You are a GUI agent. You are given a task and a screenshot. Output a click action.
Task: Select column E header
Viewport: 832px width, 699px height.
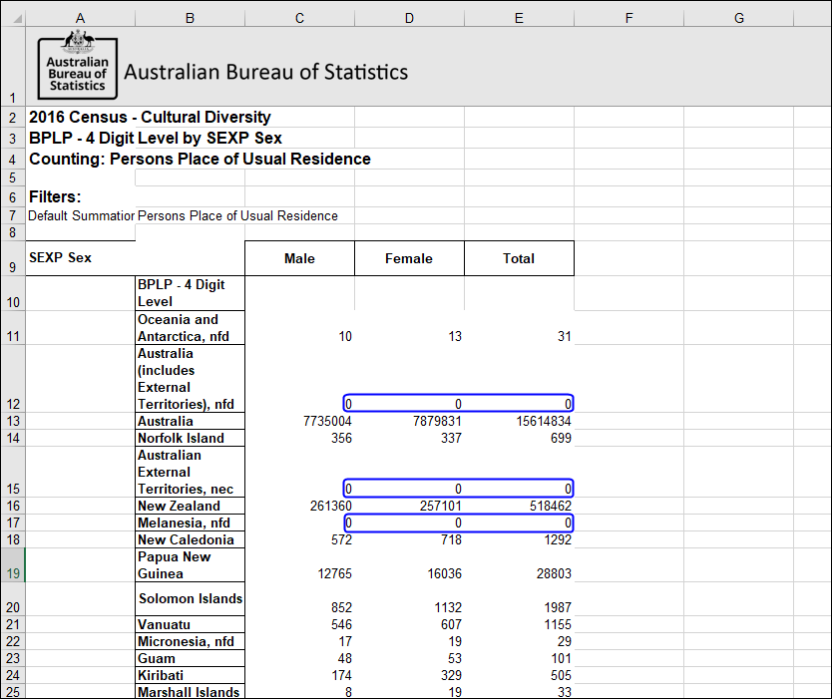[518, 17]
